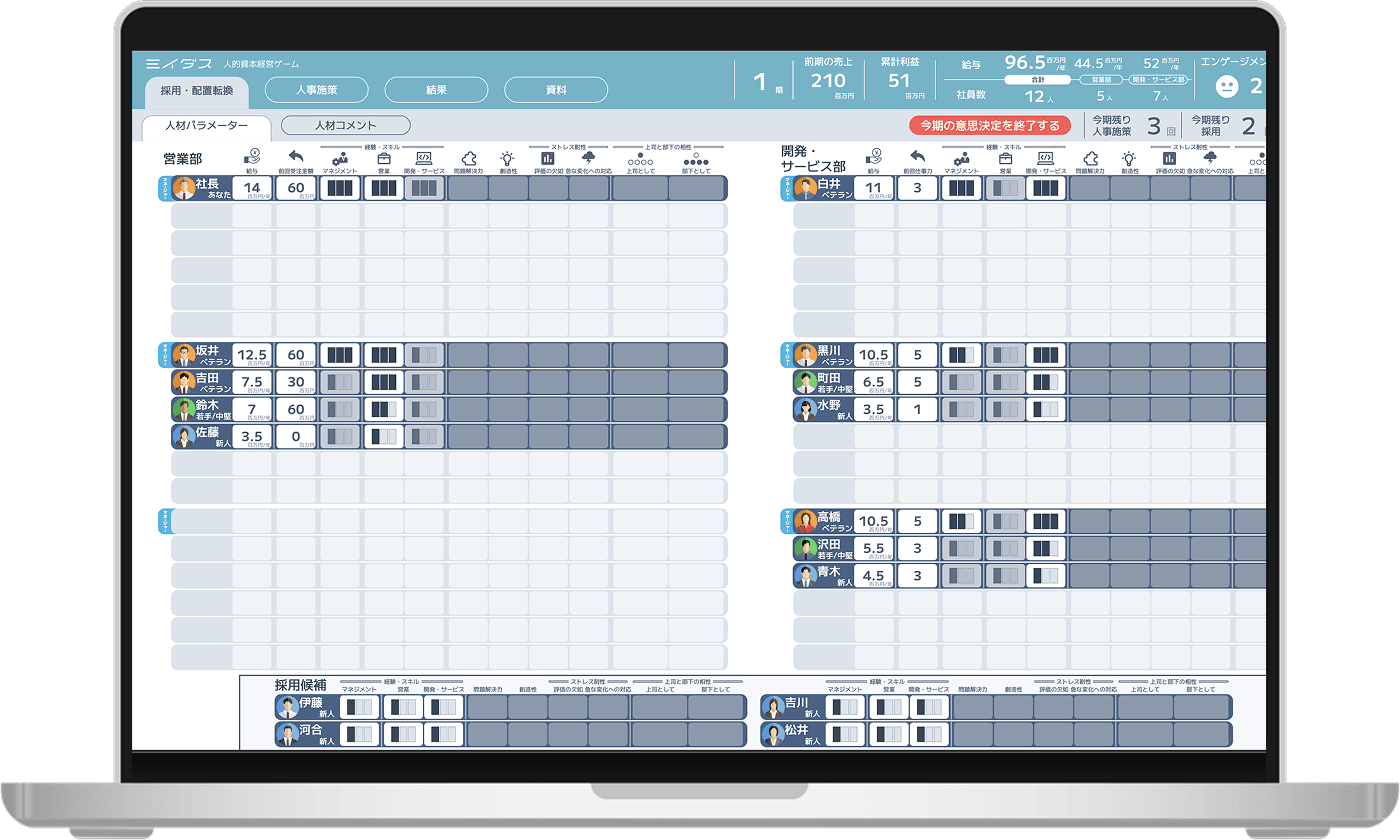Screen dimensions: 1400x840
Task: Select the 営業部 salary pill in header
Action: [x=1100, y=79]
